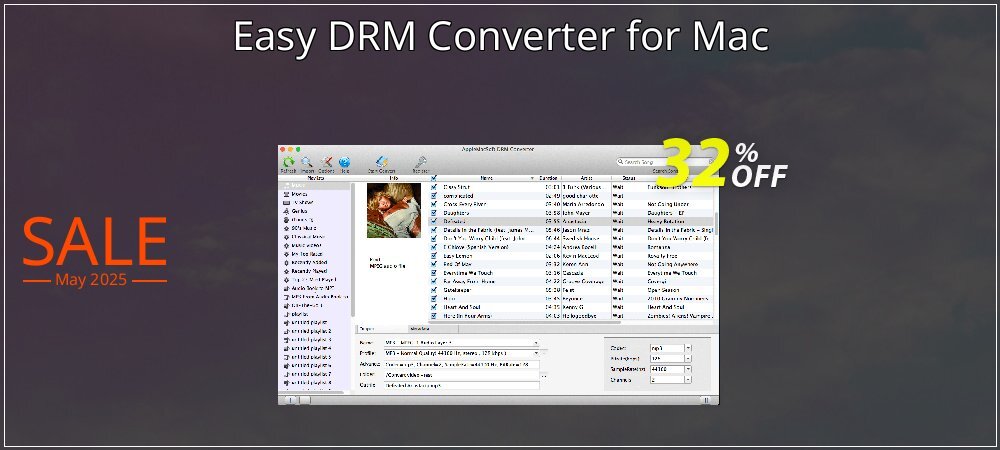The width and height of the screenshot is (1000, 450).
Task: Toggle the select-all checkbox in the table header
Action: (434, 178)
